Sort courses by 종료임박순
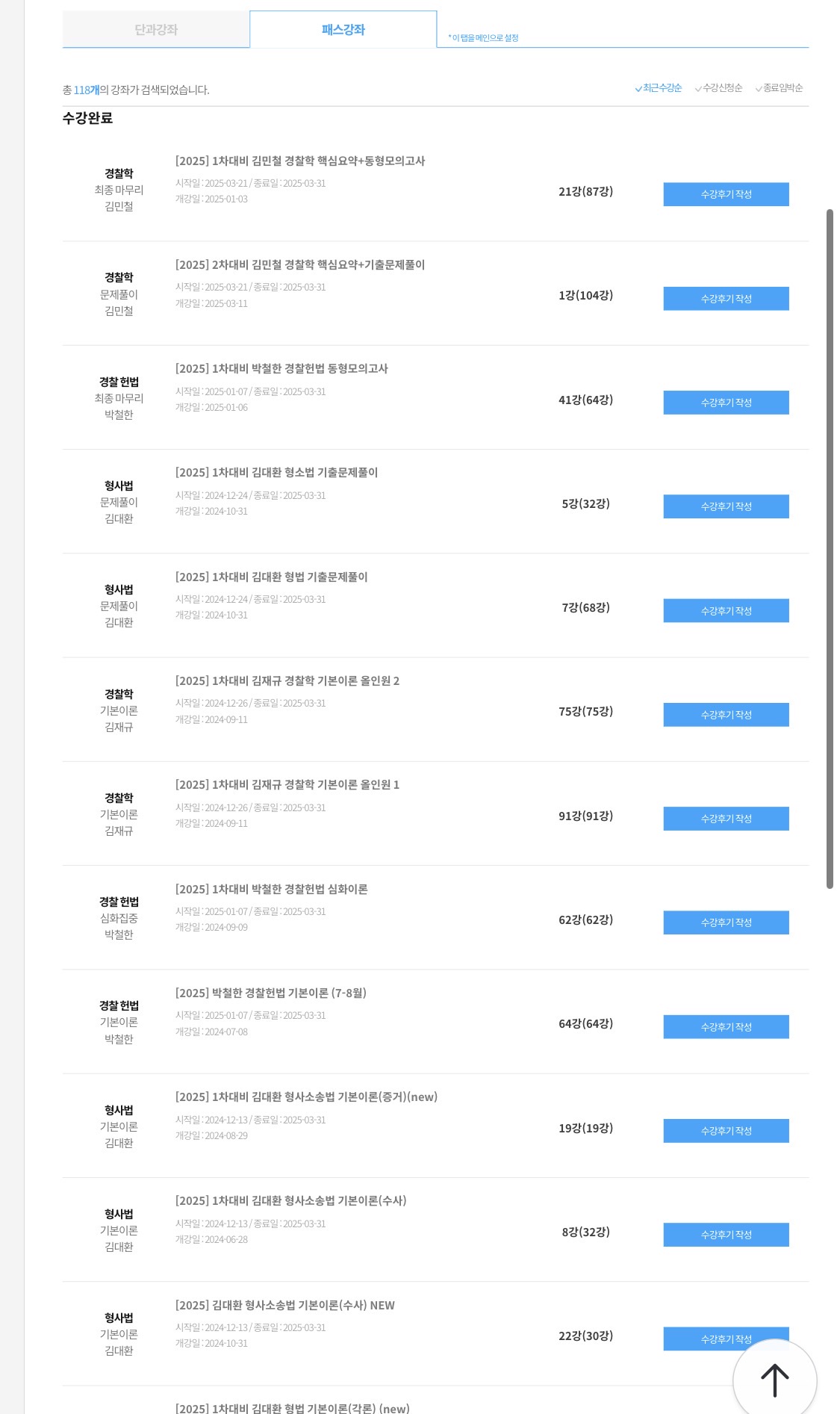The width and height of the screenshot is (840, 1414). pyautogui.click(x=780, y=88)
